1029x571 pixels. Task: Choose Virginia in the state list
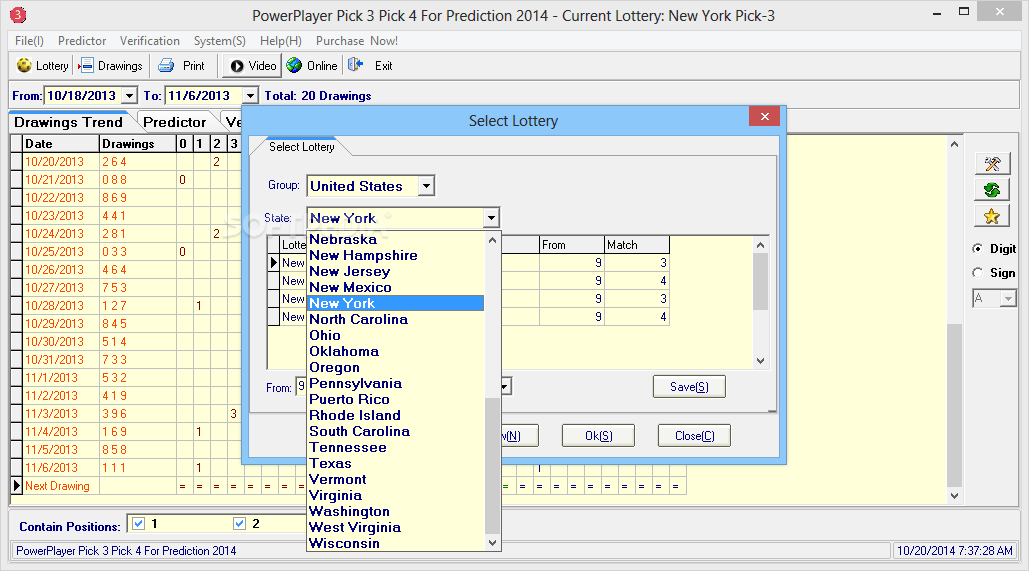[x=396, y=496]
